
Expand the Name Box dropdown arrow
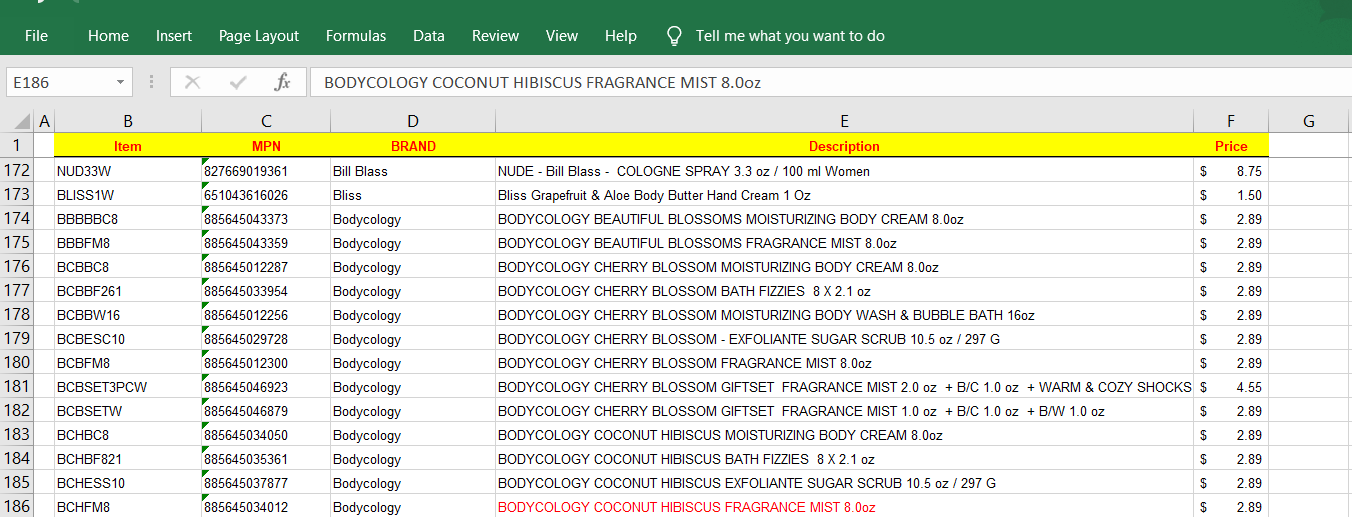coord(121,82)
